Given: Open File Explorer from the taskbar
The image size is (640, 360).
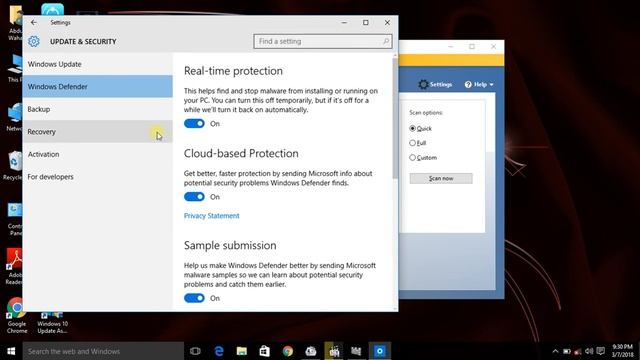Looking at the screenshot, I should [242, 351].
